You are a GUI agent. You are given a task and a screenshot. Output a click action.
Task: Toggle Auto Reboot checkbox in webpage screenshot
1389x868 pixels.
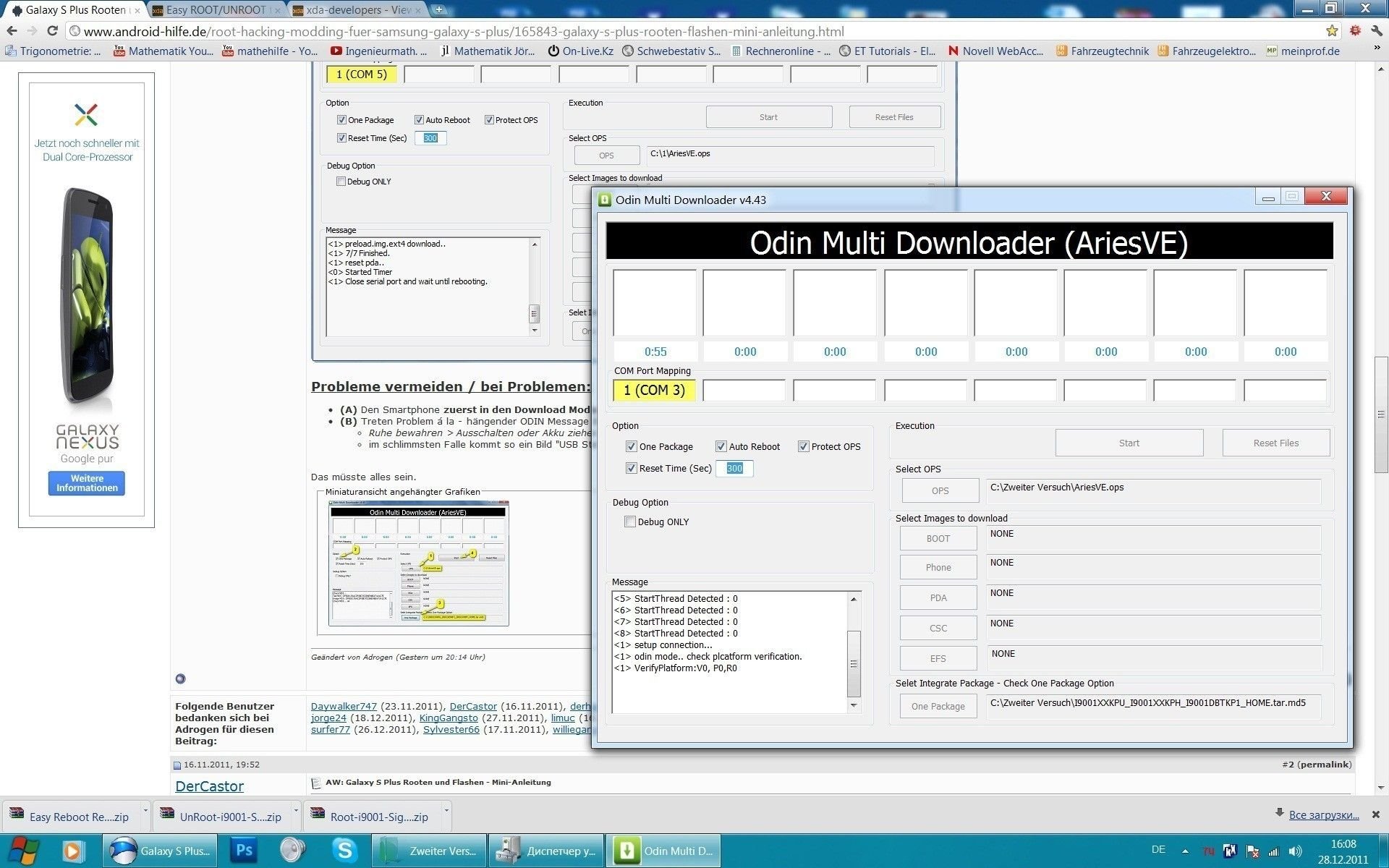pos(419,120)
